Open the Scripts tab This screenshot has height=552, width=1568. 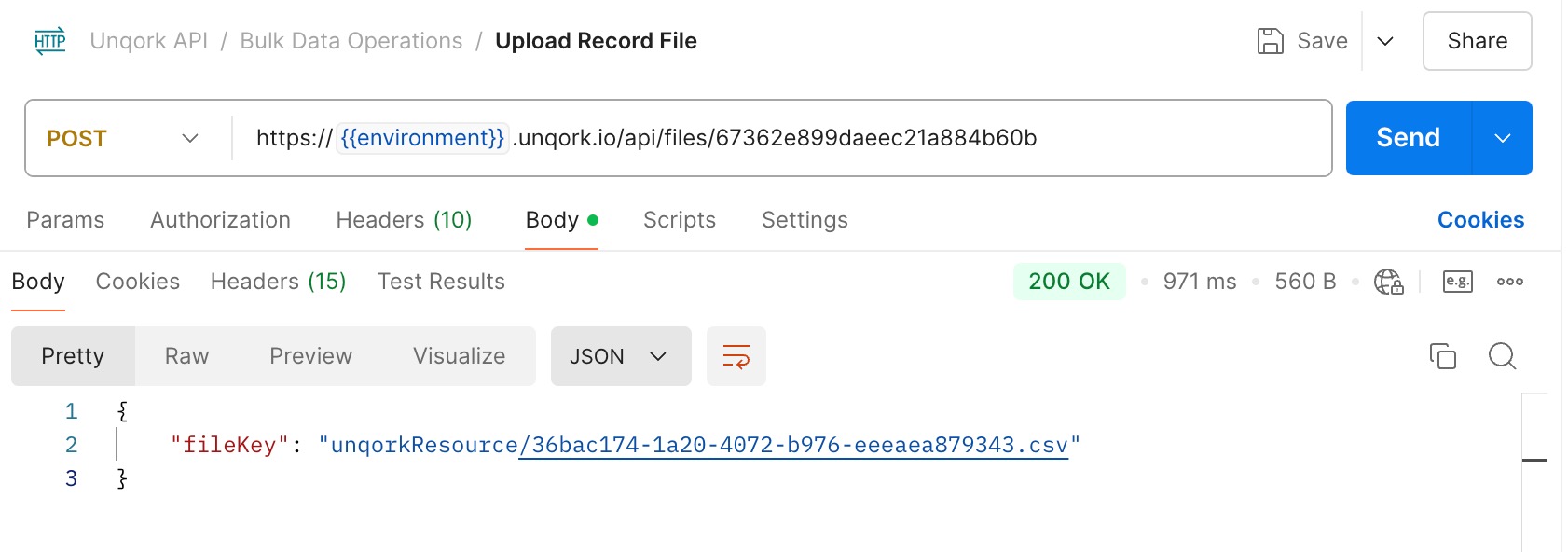(x=680, y=220)
